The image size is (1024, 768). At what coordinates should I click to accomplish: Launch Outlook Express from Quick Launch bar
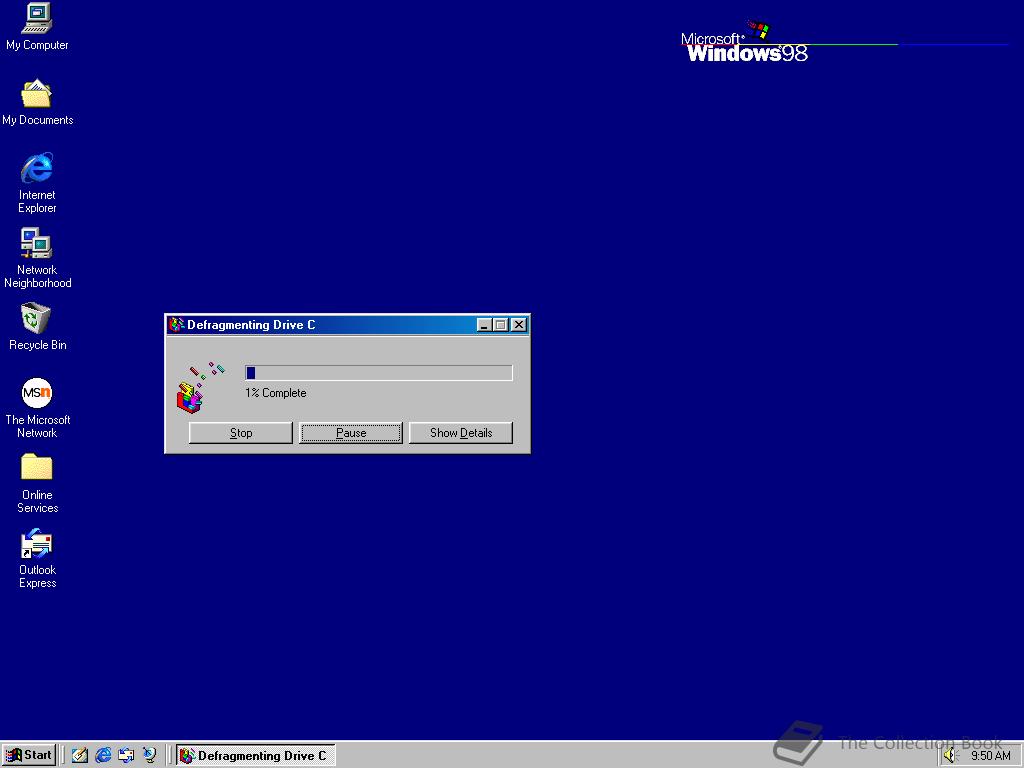pyautogui.click(x=126, y=755)
